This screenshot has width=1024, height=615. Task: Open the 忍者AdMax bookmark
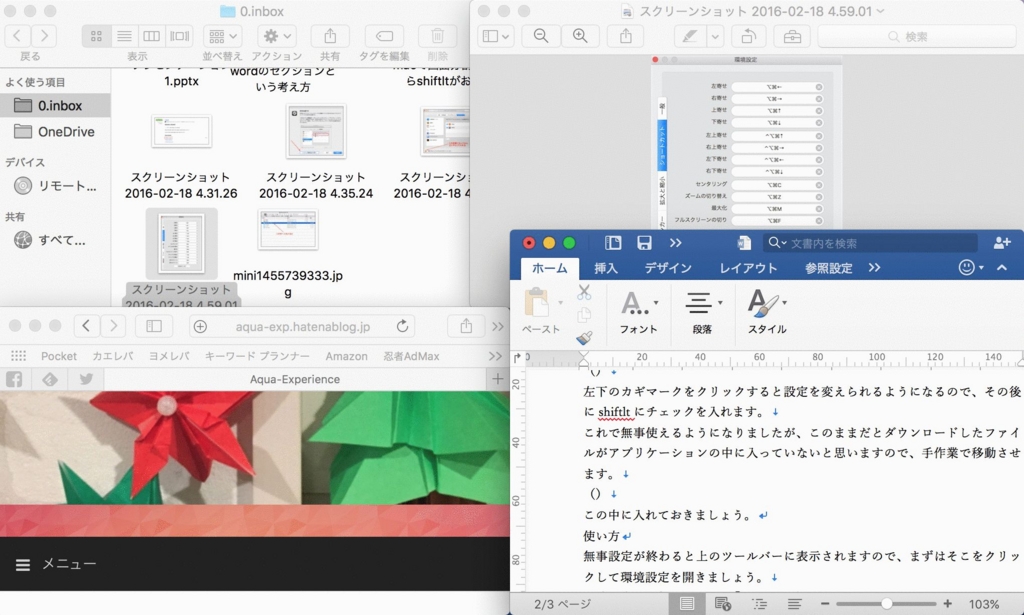411,356
